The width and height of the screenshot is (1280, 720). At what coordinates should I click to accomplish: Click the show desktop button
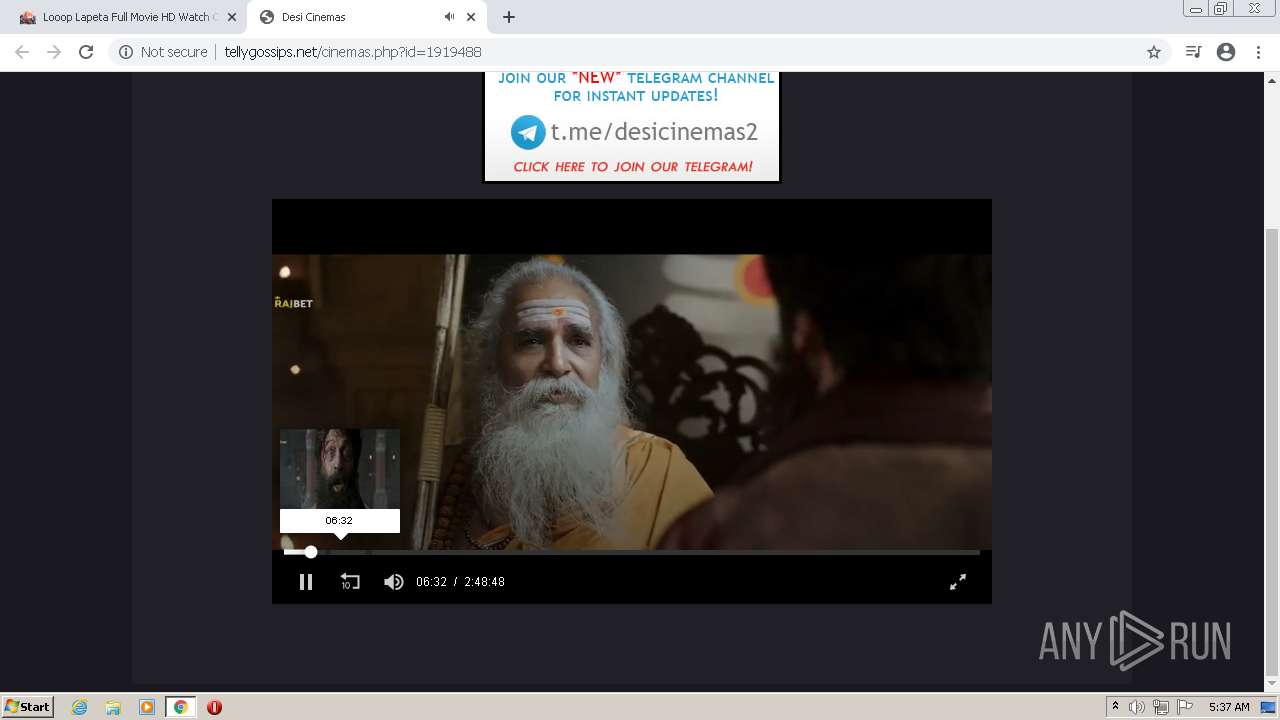1268,707
